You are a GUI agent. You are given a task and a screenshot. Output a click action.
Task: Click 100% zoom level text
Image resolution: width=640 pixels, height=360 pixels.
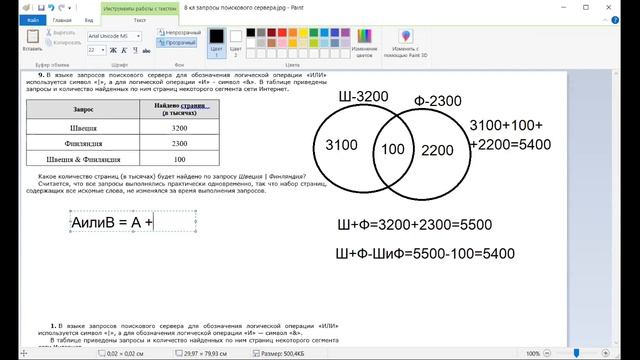[x=533, y=353]
